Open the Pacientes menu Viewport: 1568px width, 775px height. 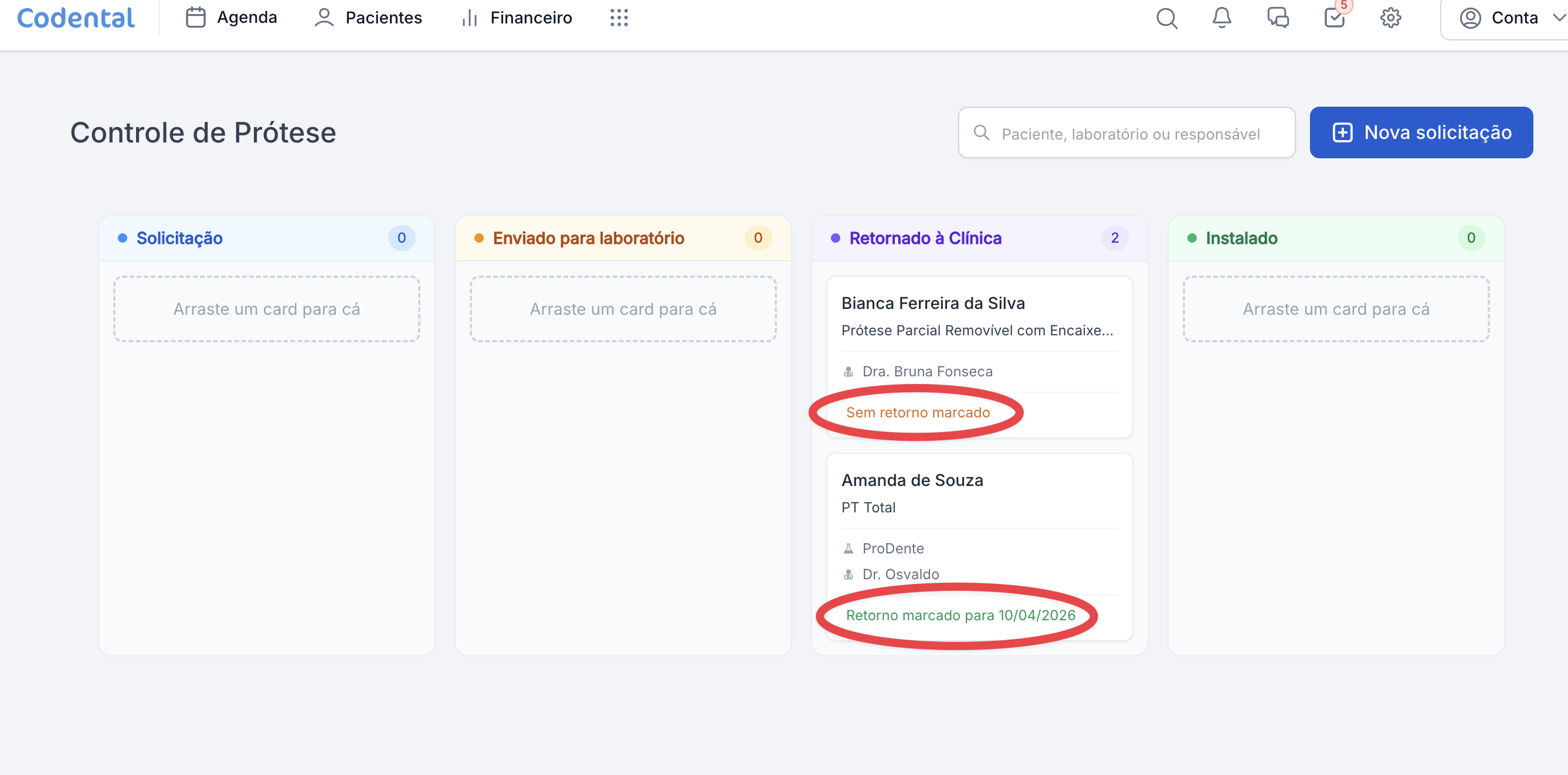368,18
